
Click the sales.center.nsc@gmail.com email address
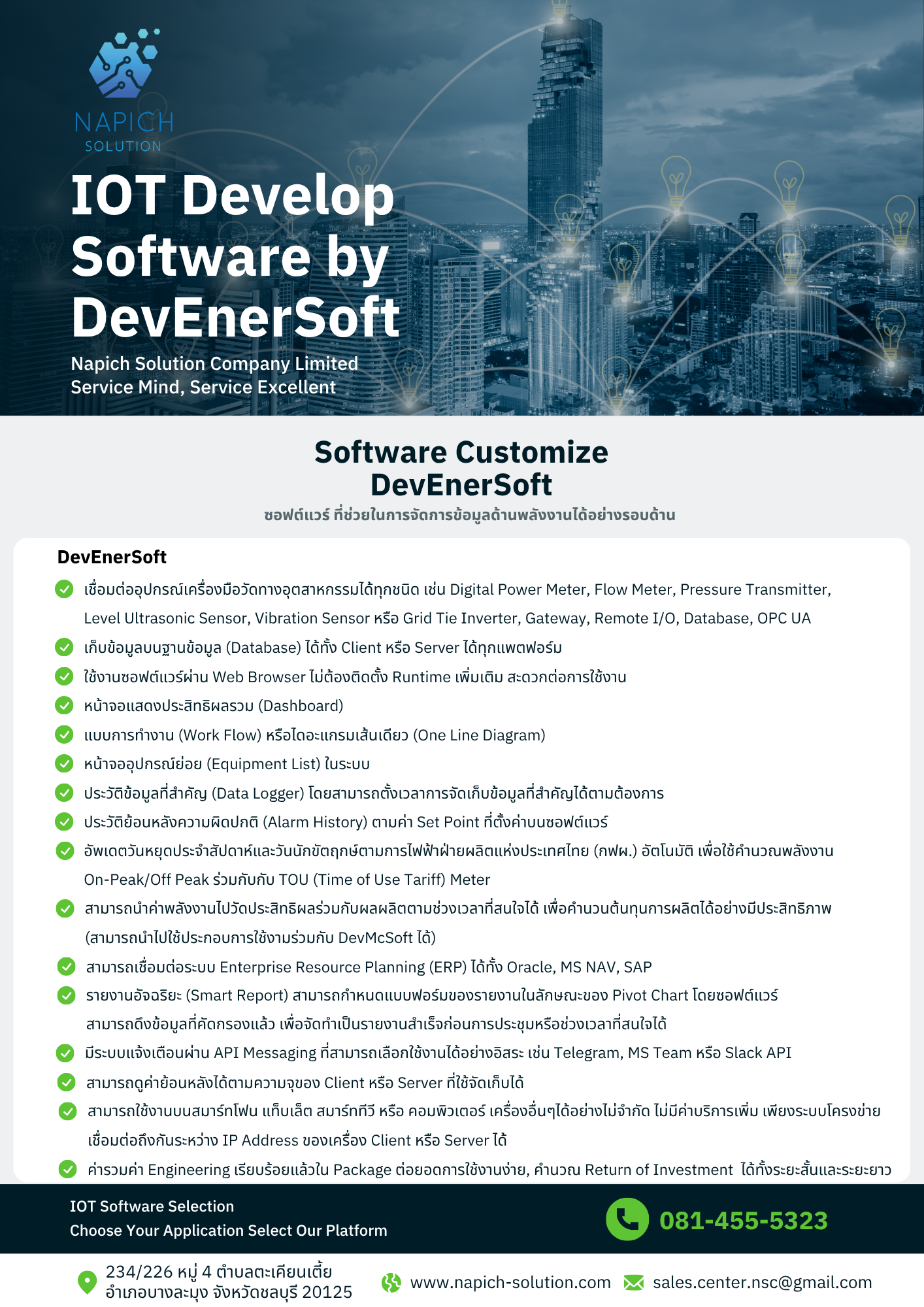tap(762, 1283)
